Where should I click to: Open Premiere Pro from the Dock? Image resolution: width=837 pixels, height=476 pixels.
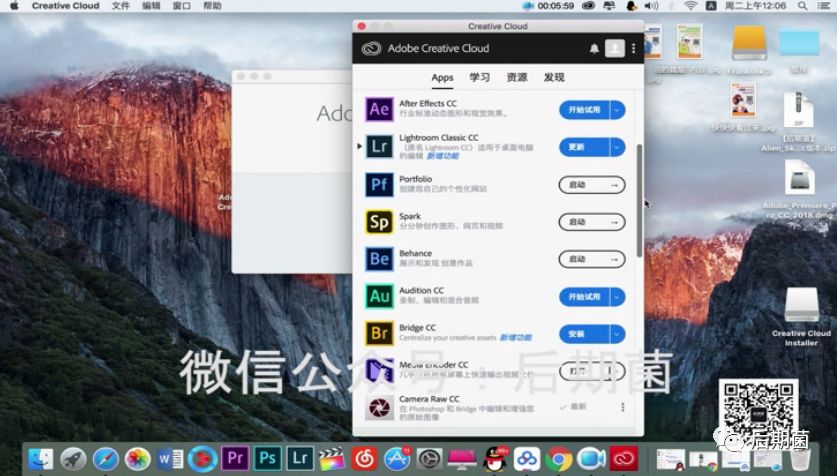[x=235, y=458]
